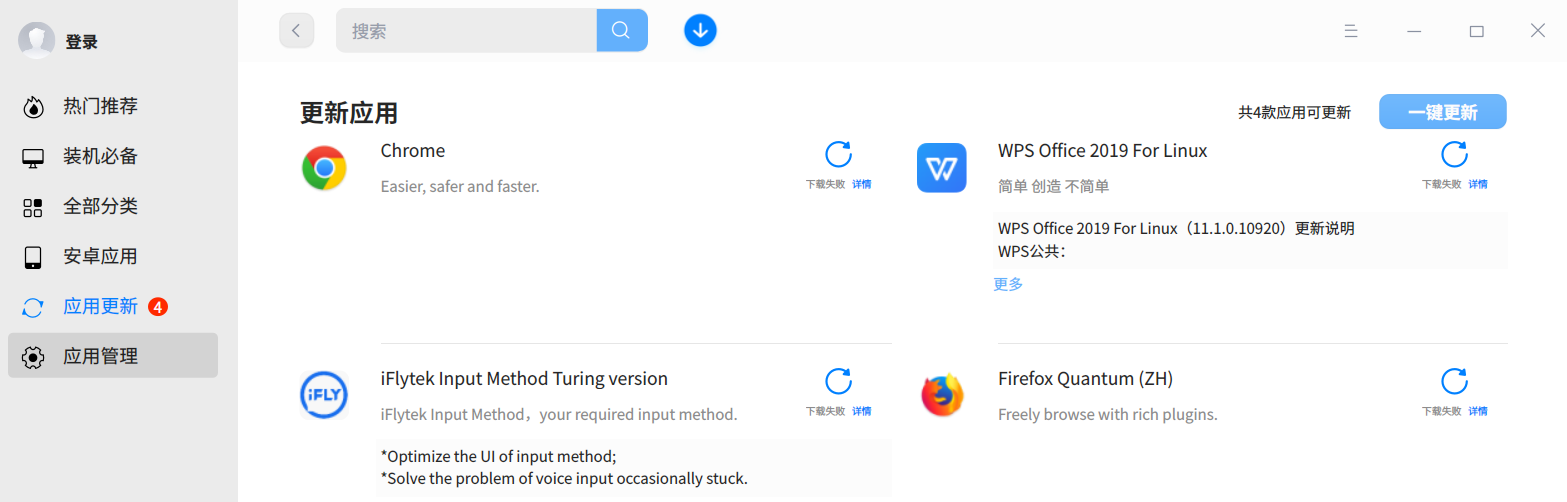Open the download manager arrow icon
This screenshot has height=502, width=1567.
[x=700, y=31]
